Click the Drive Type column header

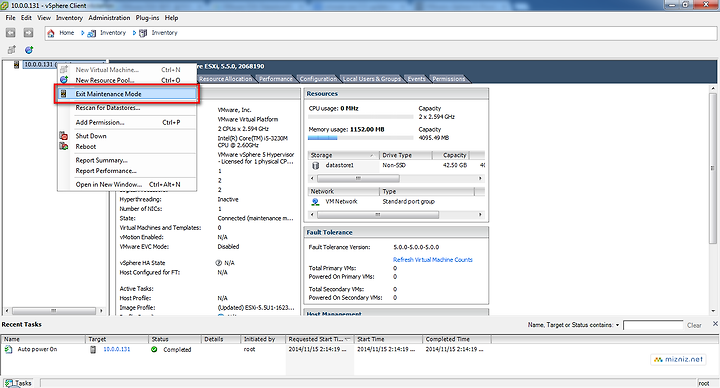pyautogui.click(x=406, y=155)
